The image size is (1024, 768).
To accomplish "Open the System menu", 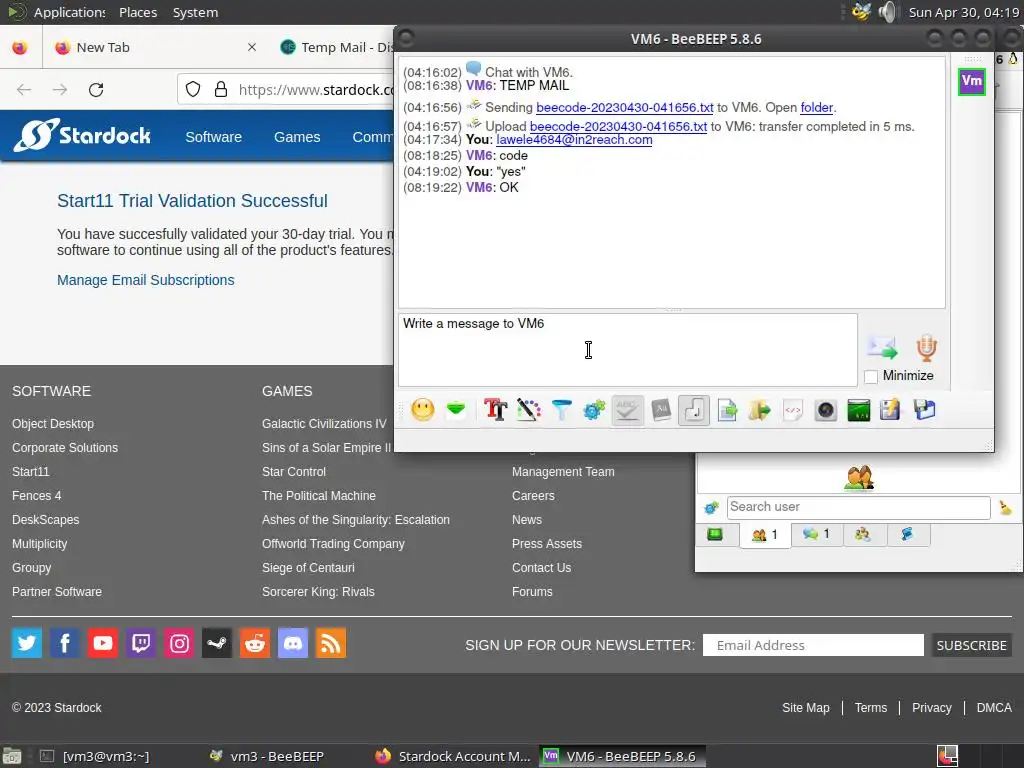I will click(x=195, y=12).
